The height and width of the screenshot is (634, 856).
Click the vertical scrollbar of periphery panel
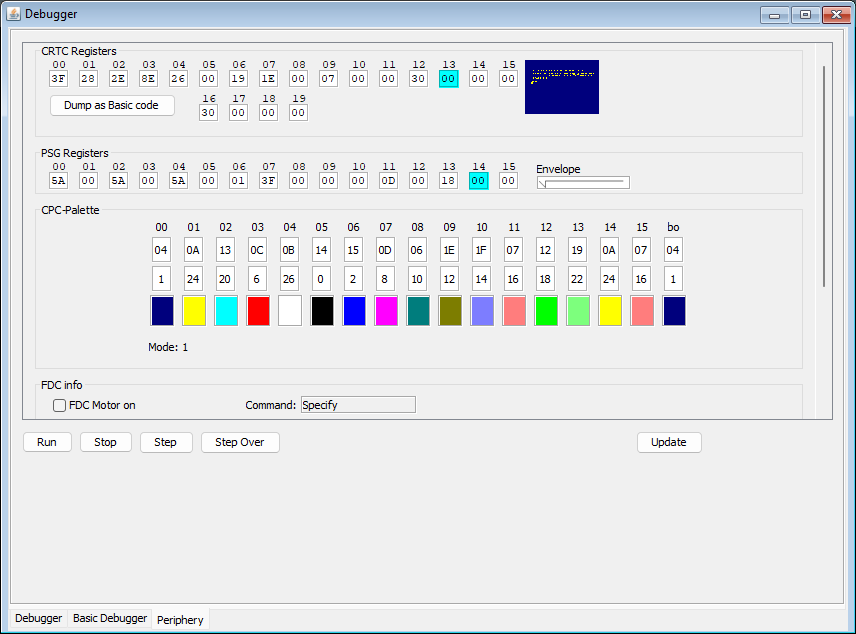pyautogui.click(x=824, y=176)
